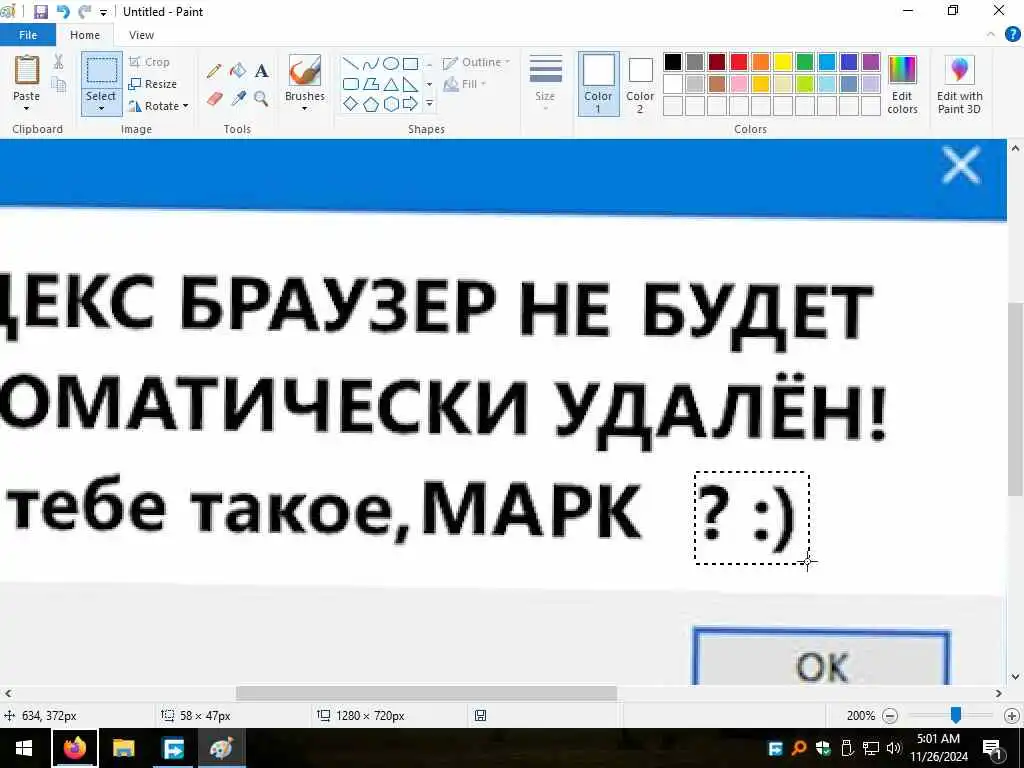1024x768 pixels.
Task: Switch to the View tab
Action: (141, 35)
